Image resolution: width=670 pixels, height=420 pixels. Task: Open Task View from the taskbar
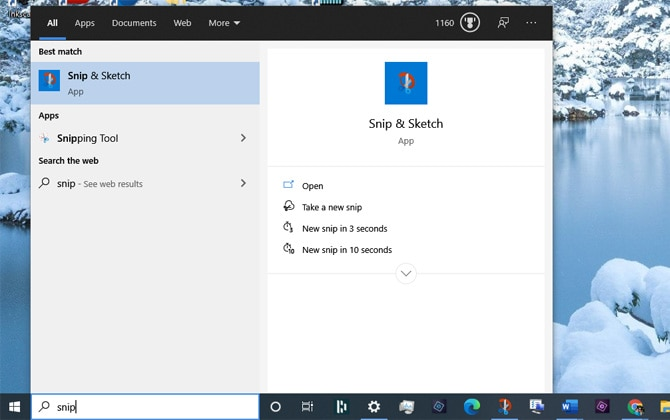307,407
